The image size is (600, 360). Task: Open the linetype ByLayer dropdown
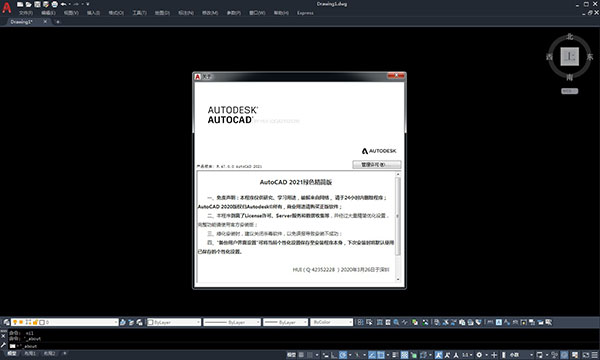click(232, 322)
